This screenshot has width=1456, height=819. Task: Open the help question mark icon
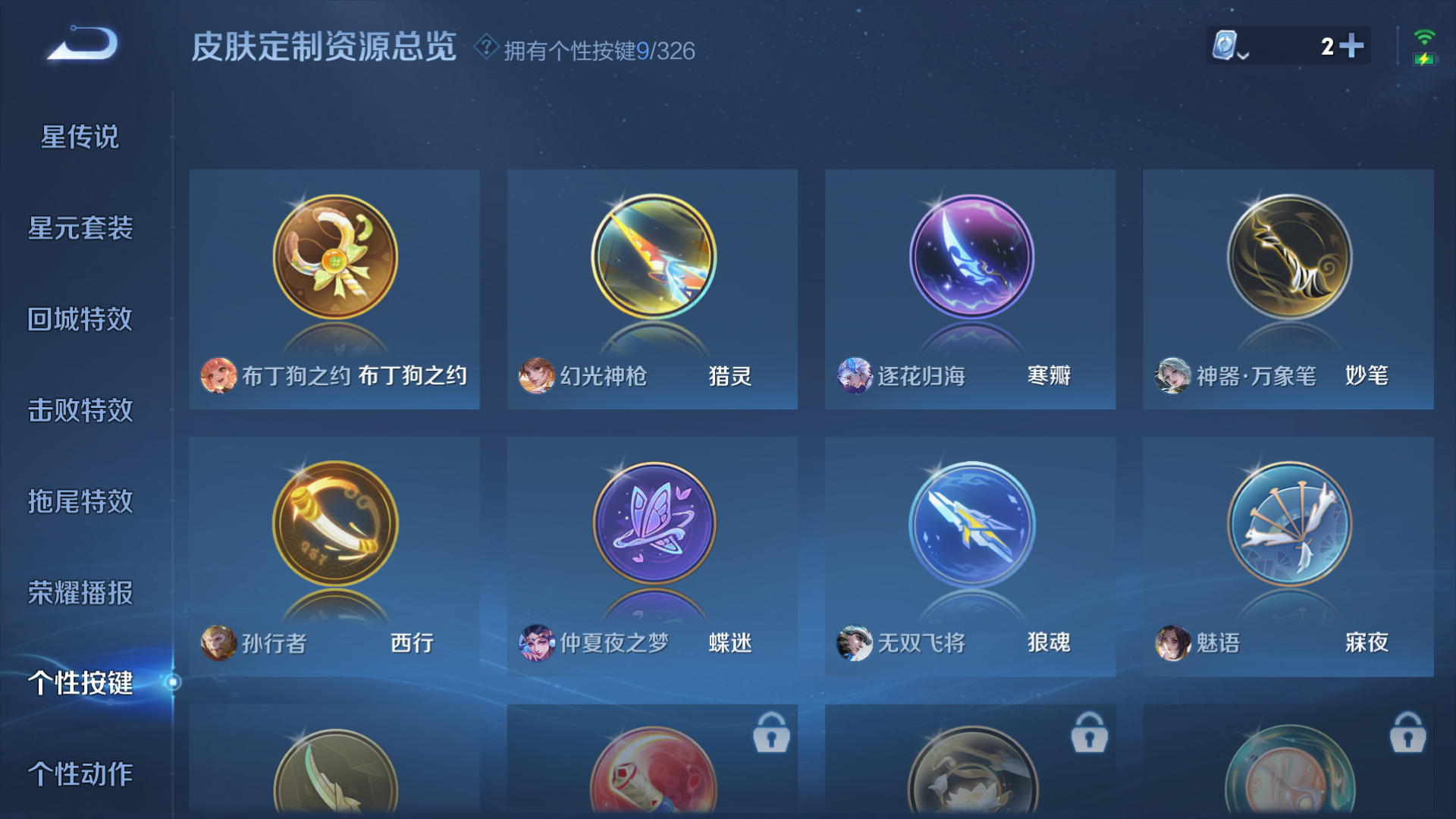485,47
